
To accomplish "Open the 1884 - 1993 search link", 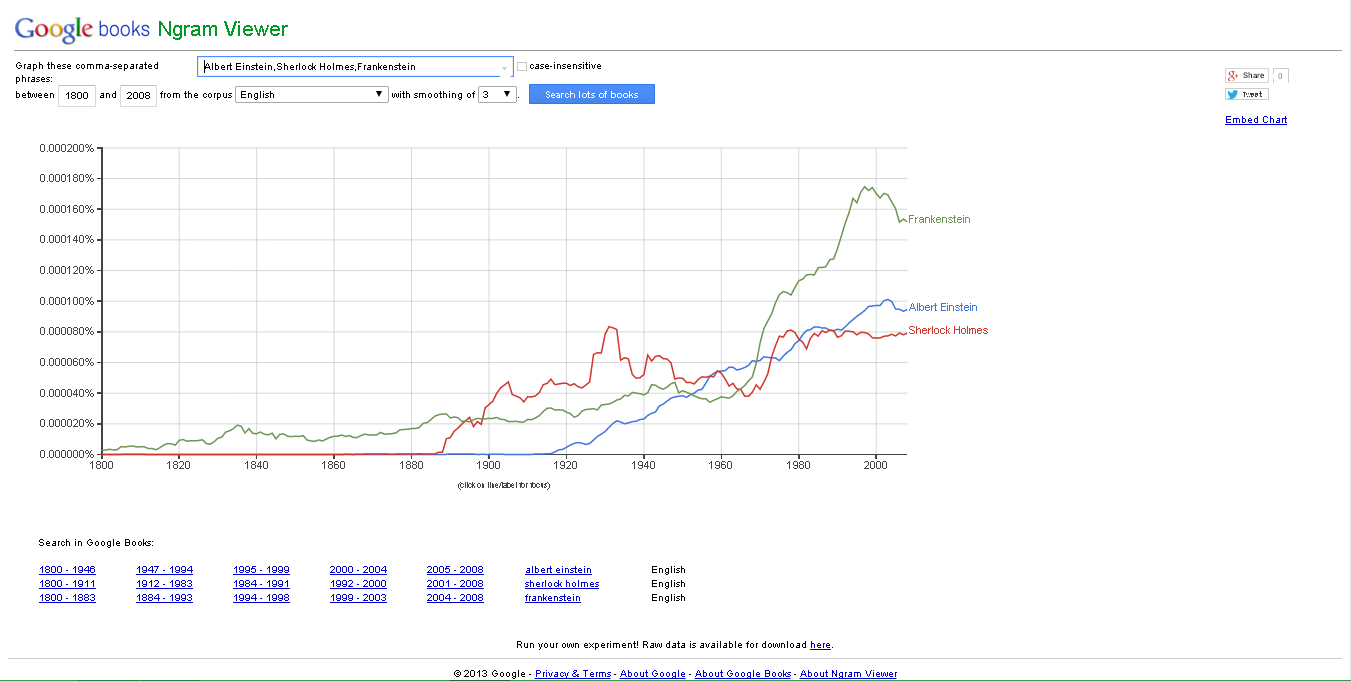I will click(165, 598).
